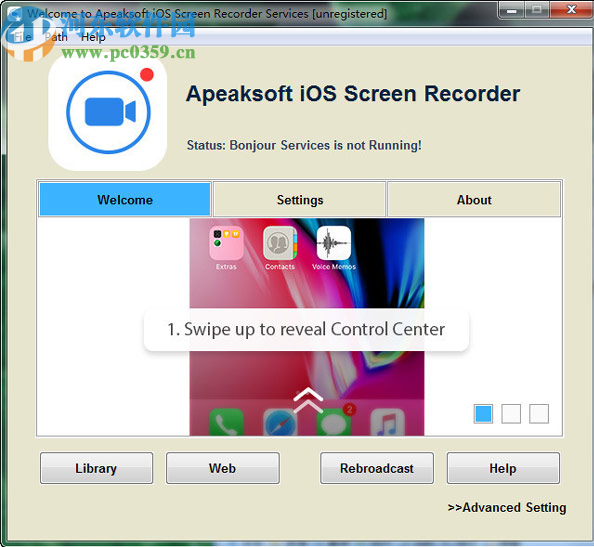Click the Bonjour Services status text
This screenshot has height=547, width=594.
pos(304,145)
